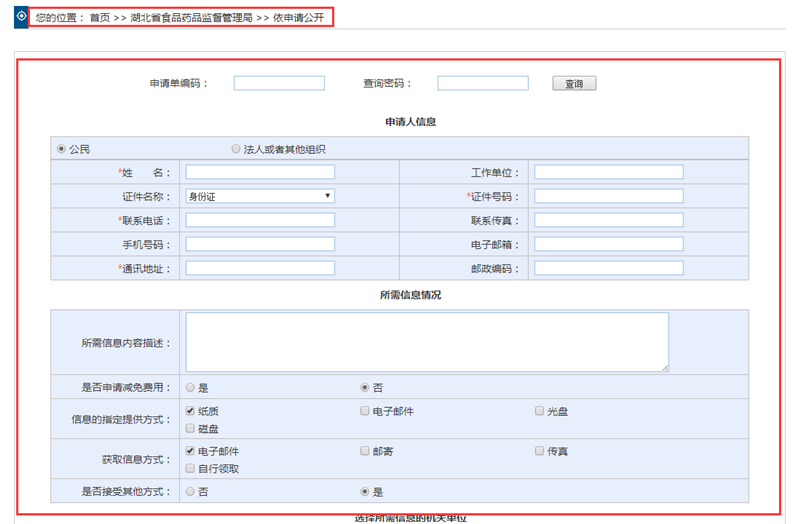Click the 查询 button
The width and height of the screenshot is (800, 524).
[573, 84]
